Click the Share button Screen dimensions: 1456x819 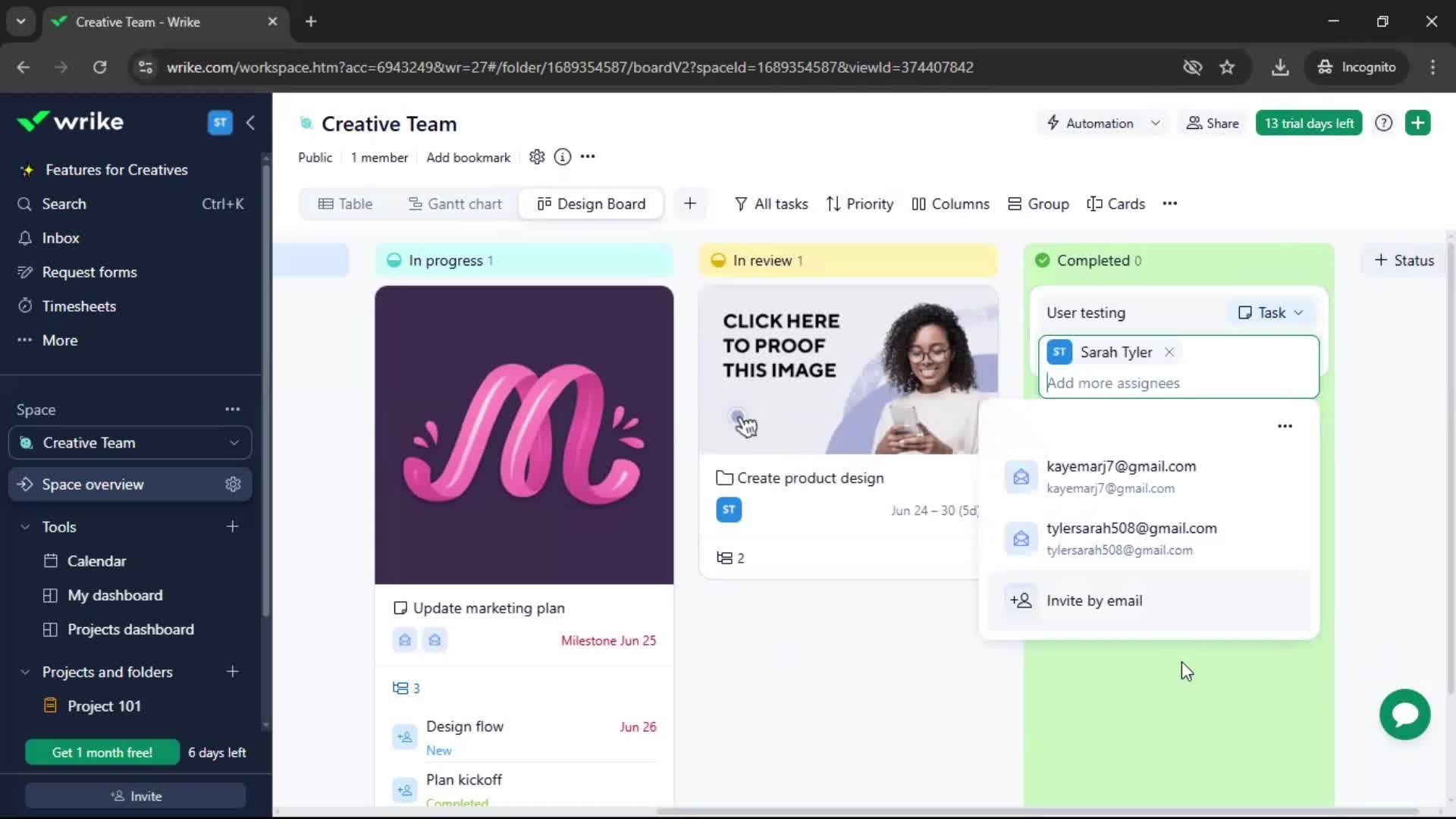(x=1213, y=123)
